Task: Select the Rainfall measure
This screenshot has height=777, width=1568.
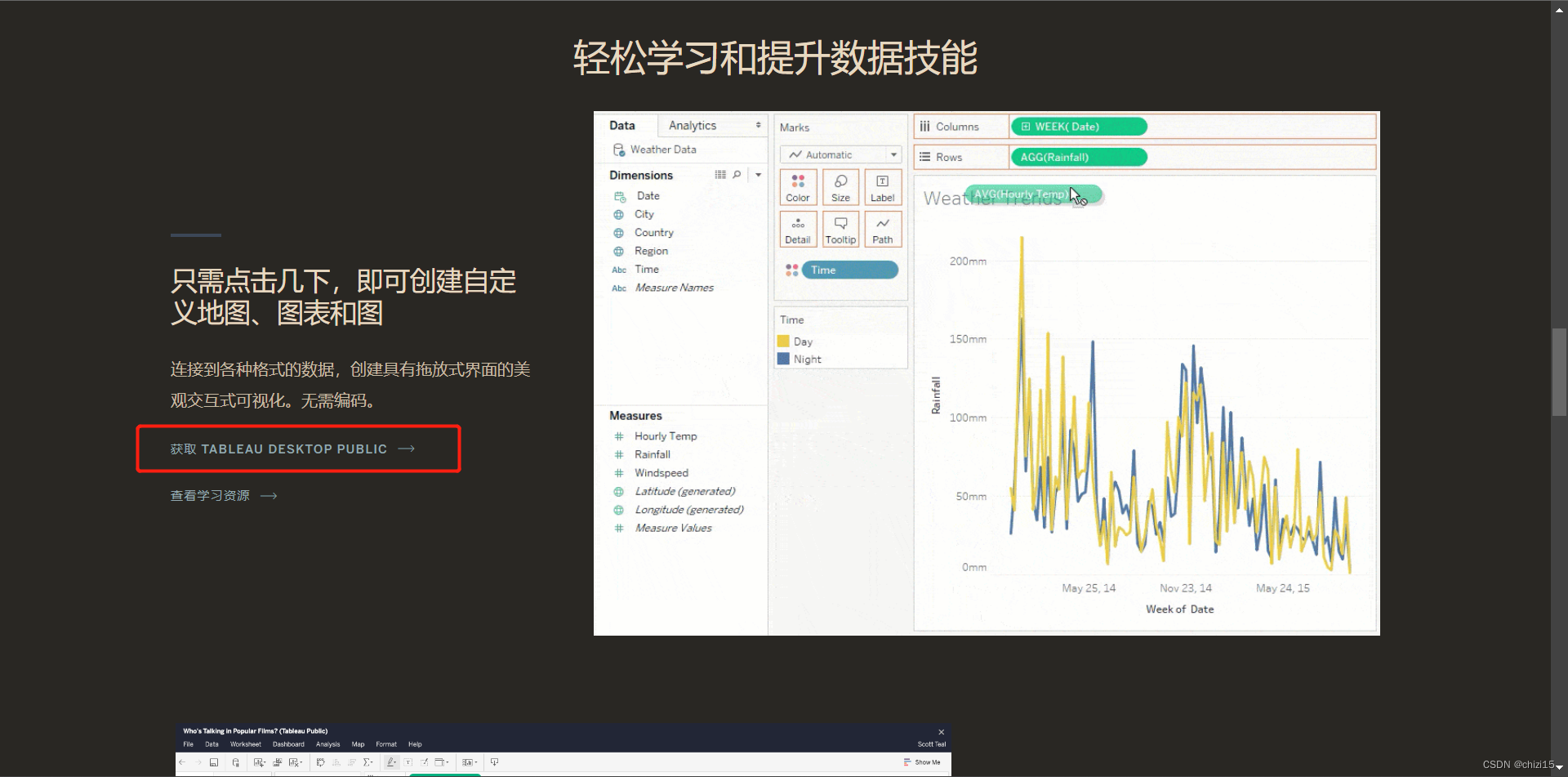Action: [x=653, y=454]
